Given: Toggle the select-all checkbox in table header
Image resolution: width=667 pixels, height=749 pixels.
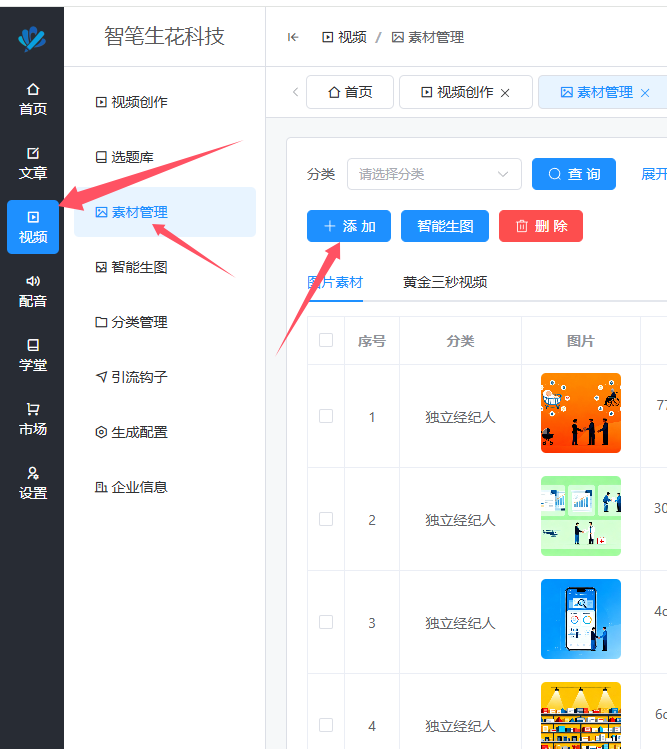Looking at the screenshot, I should [326, 340].
